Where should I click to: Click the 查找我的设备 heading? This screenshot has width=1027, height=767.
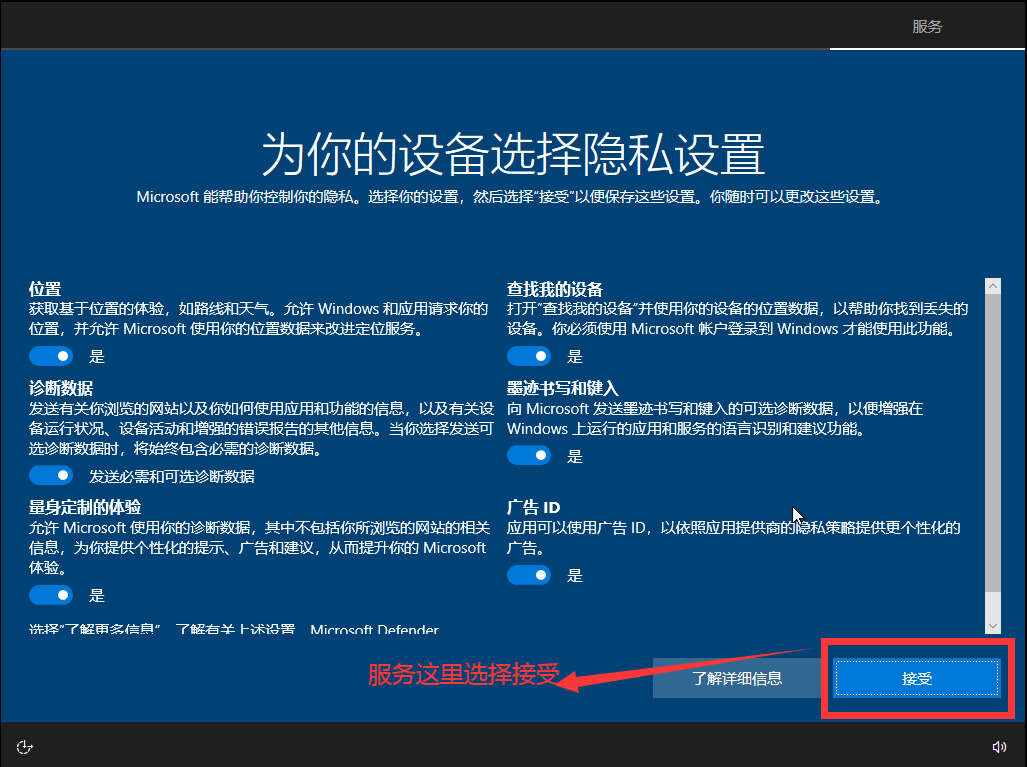[x=555, y=289]
